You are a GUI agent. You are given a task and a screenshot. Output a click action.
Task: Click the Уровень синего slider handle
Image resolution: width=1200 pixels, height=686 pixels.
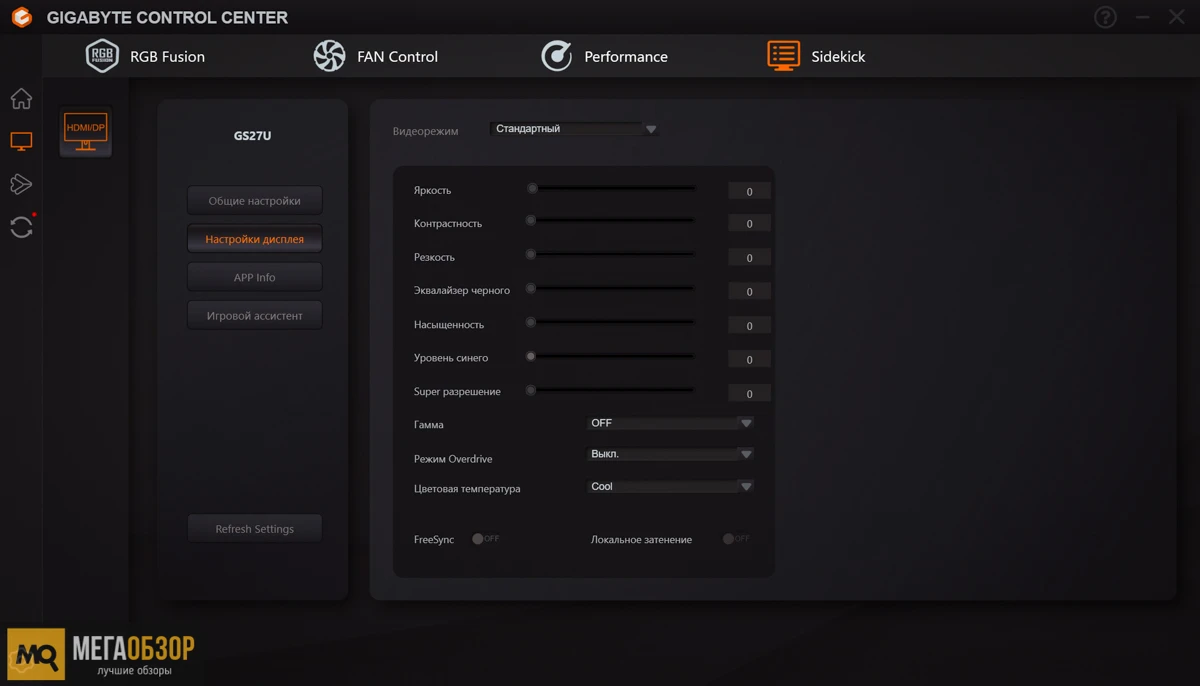pyautogui.click(x=531, y=356)
